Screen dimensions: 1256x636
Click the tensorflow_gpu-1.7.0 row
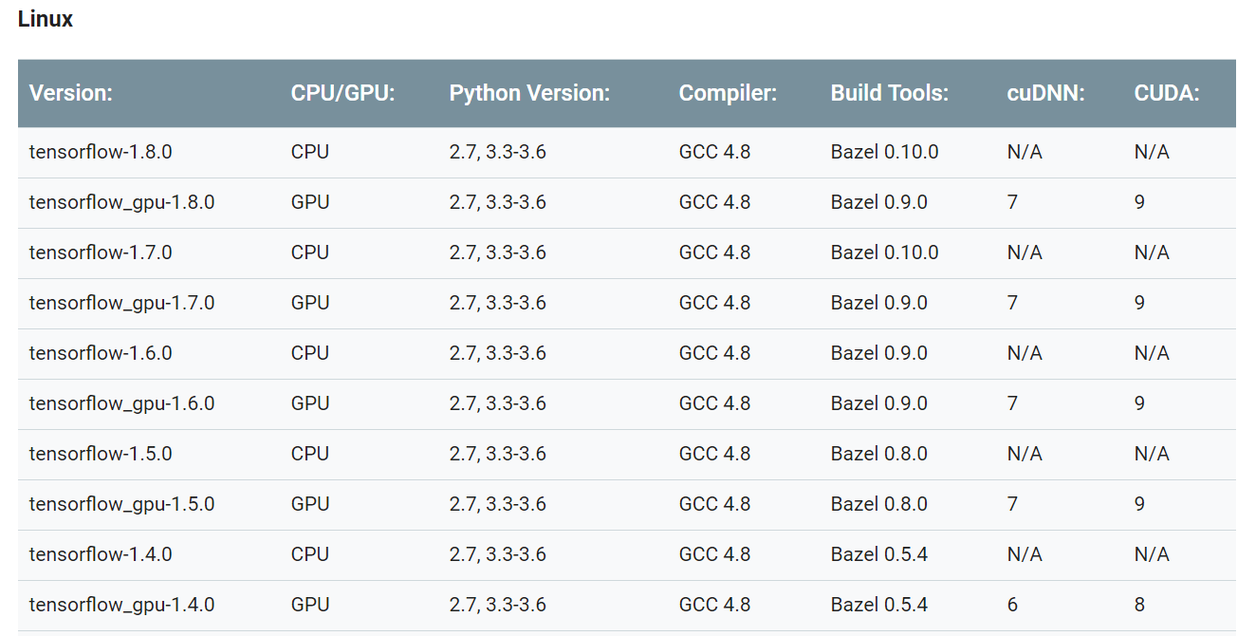click(x=120, y=302)
